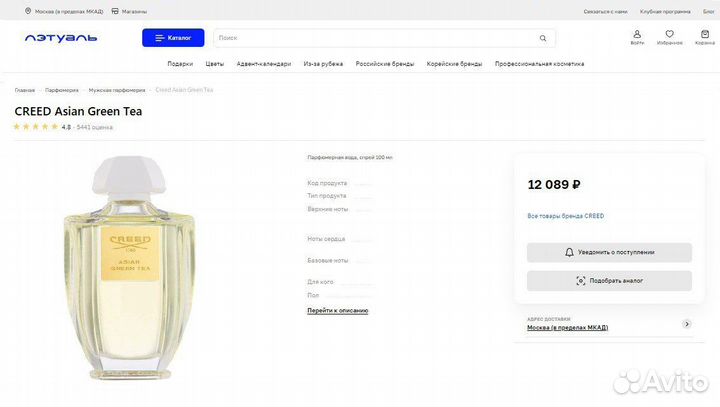Click Перейти к описанию link
This screenshot has height=407, width=720.
pos(338,311)
